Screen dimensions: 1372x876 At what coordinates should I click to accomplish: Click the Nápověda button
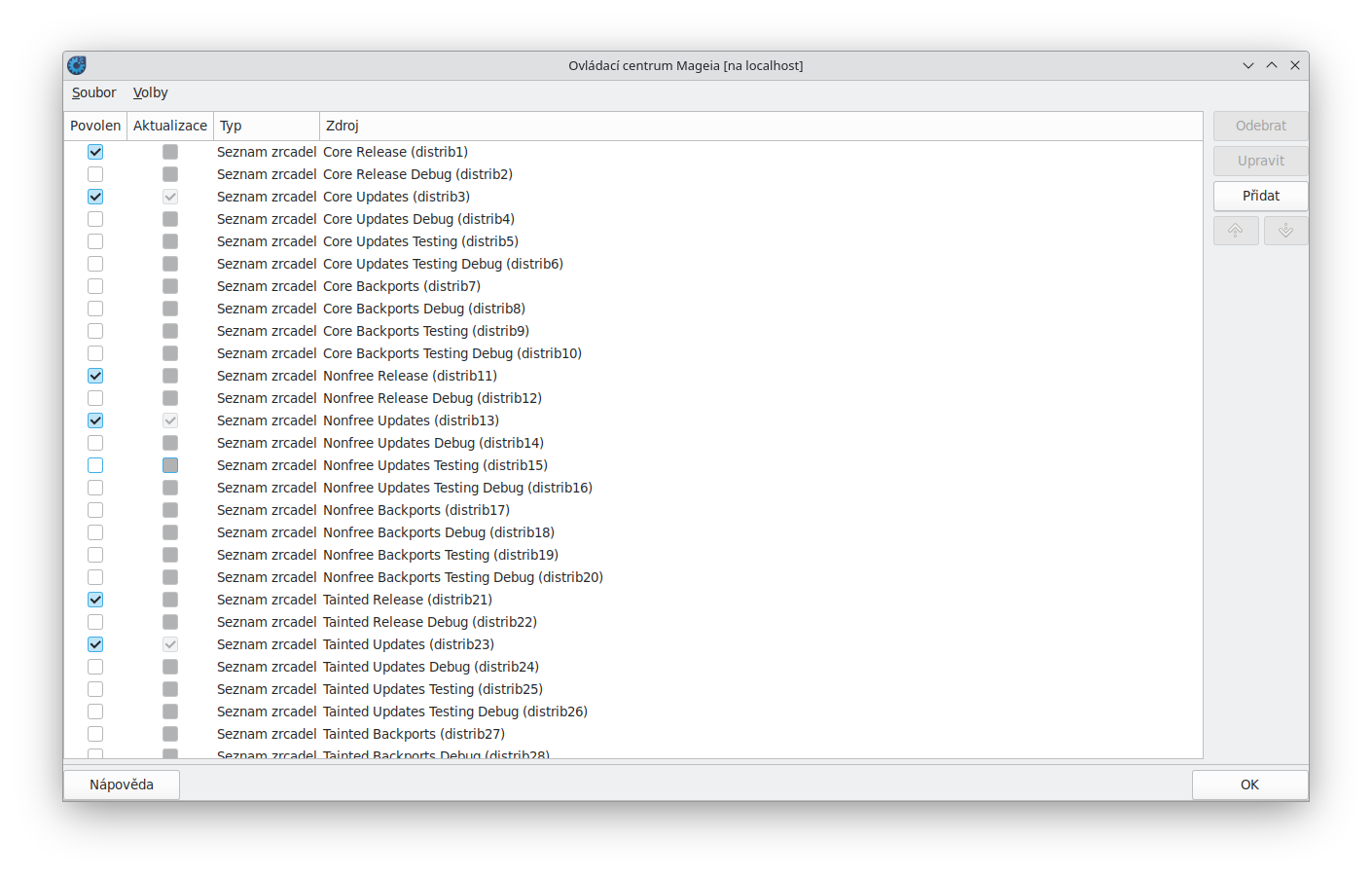(x=122, y=785)
